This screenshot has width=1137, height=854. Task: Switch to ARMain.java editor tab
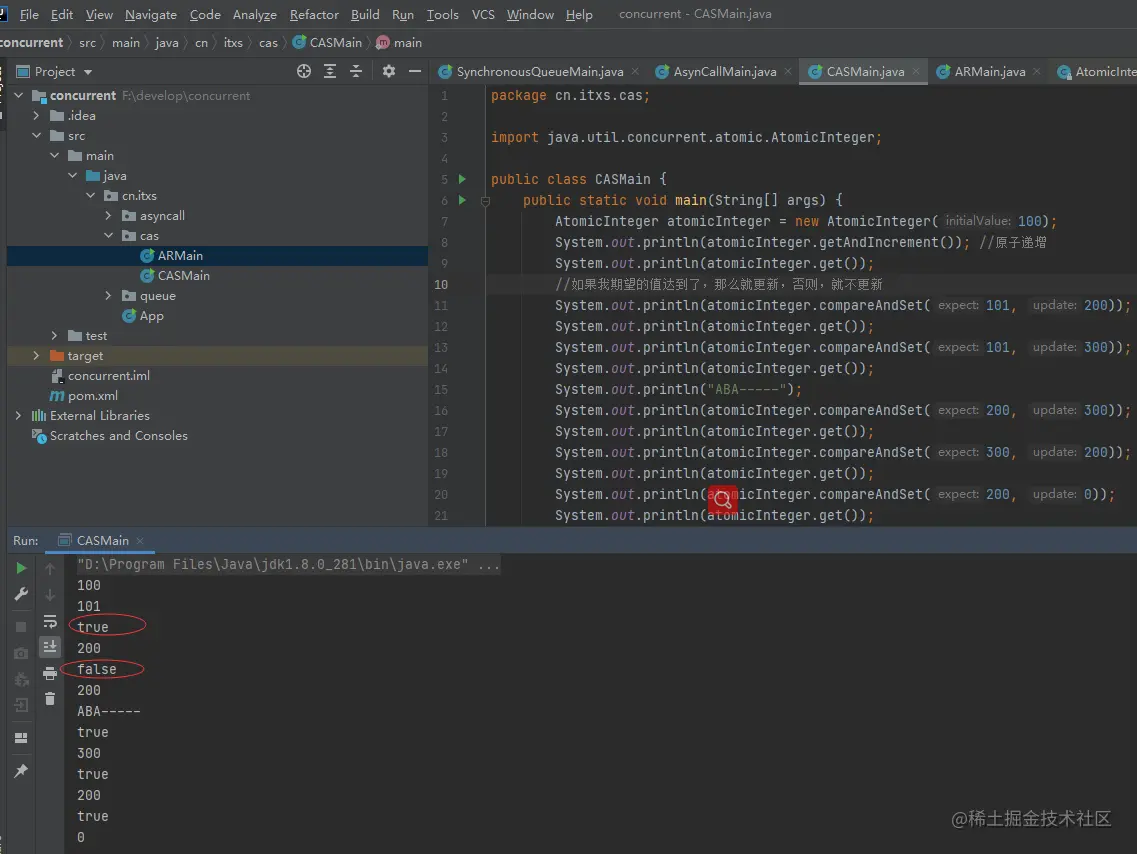pos(989,71)
